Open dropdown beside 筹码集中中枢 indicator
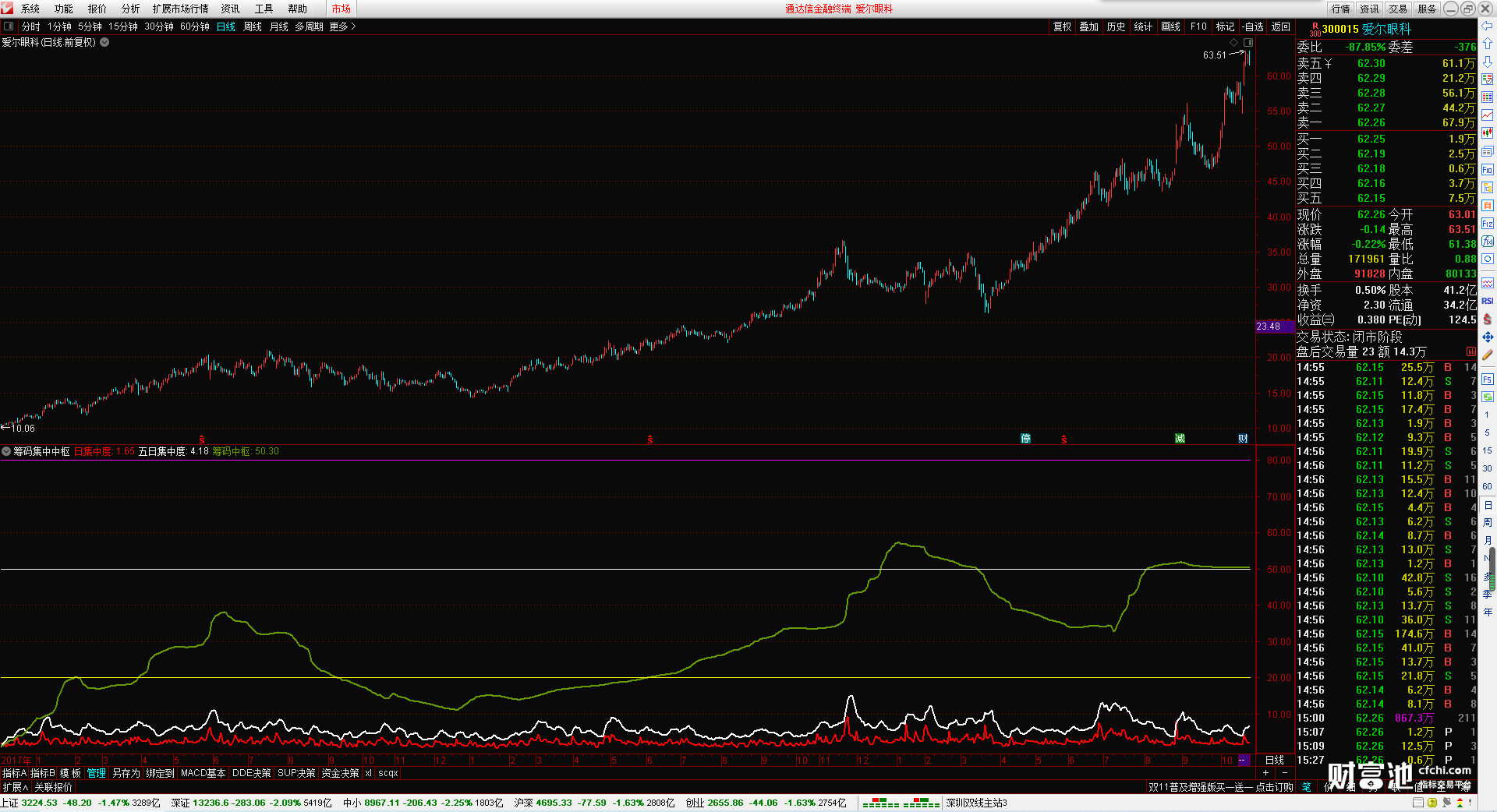 (6, 451)
